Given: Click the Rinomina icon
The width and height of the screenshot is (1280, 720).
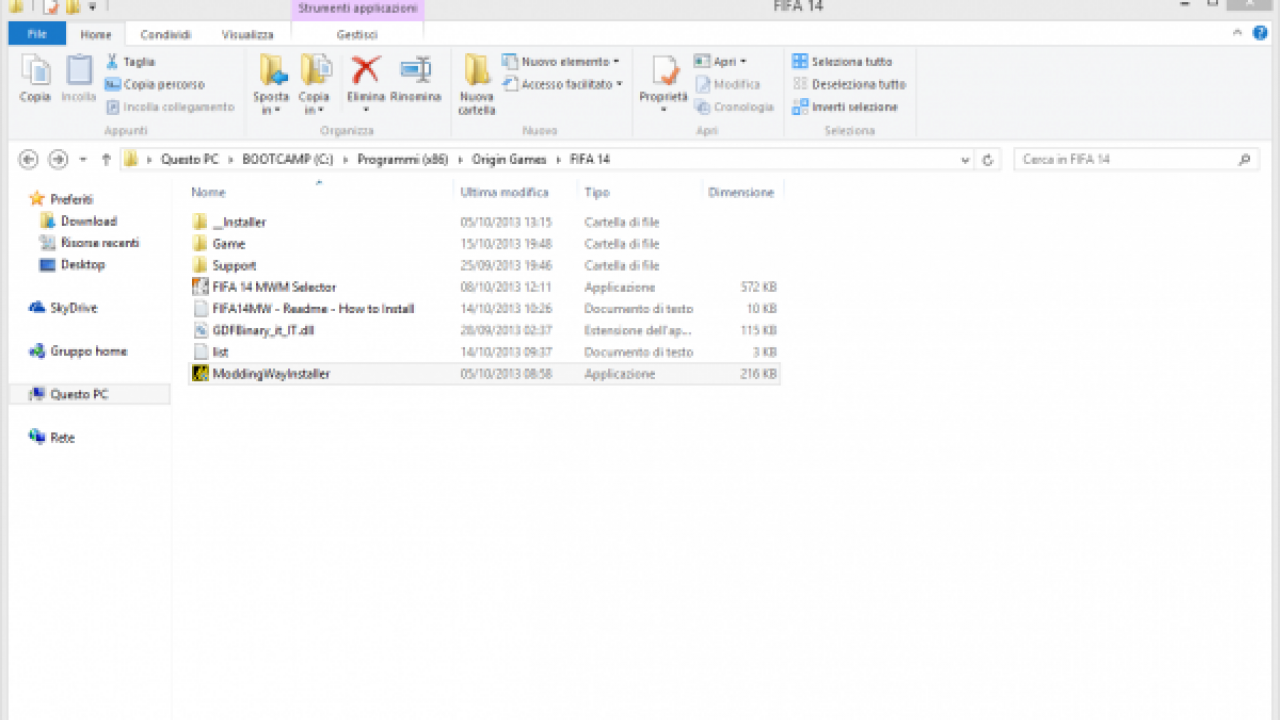Looking at the screenshot, I should 415,70.
